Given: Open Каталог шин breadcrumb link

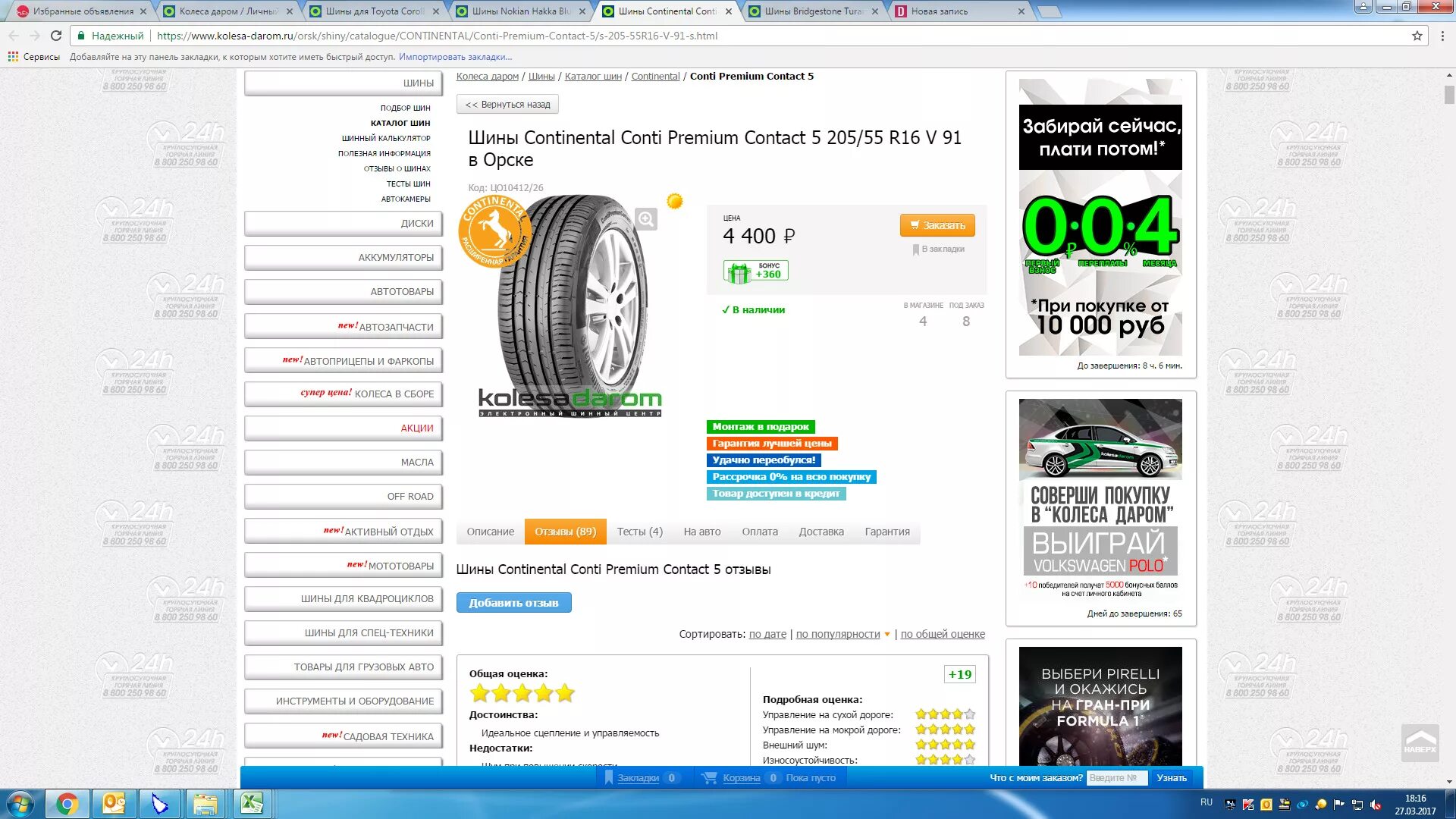Looking at the screenshot, I should tap(593, 77).
